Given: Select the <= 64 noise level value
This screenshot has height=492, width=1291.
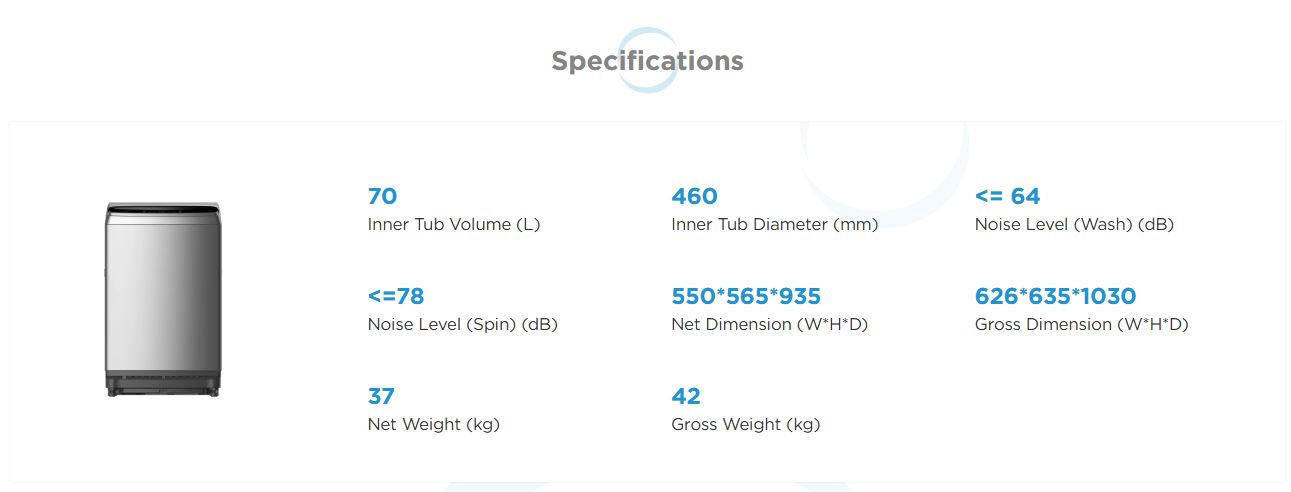Looking at the screenshot, I should [x=1008, y=196].
